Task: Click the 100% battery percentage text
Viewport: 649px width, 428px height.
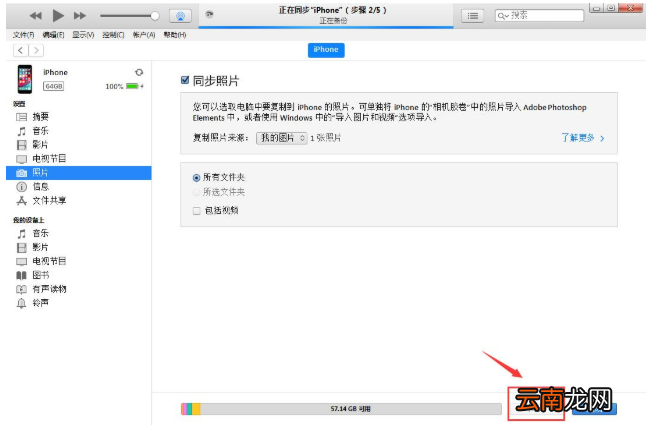Action: coord(114,86)
